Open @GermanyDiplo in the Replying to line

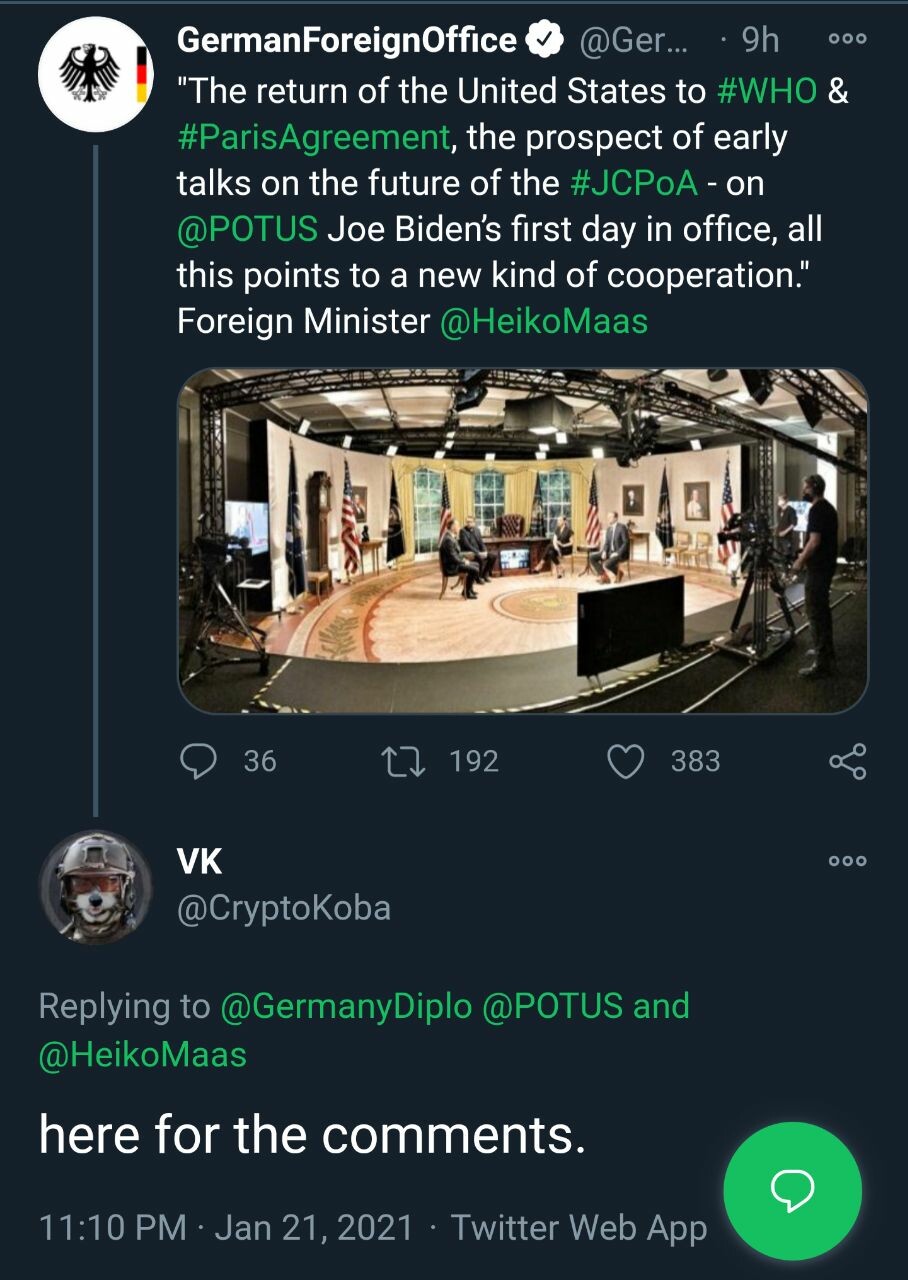[346, 1005]
